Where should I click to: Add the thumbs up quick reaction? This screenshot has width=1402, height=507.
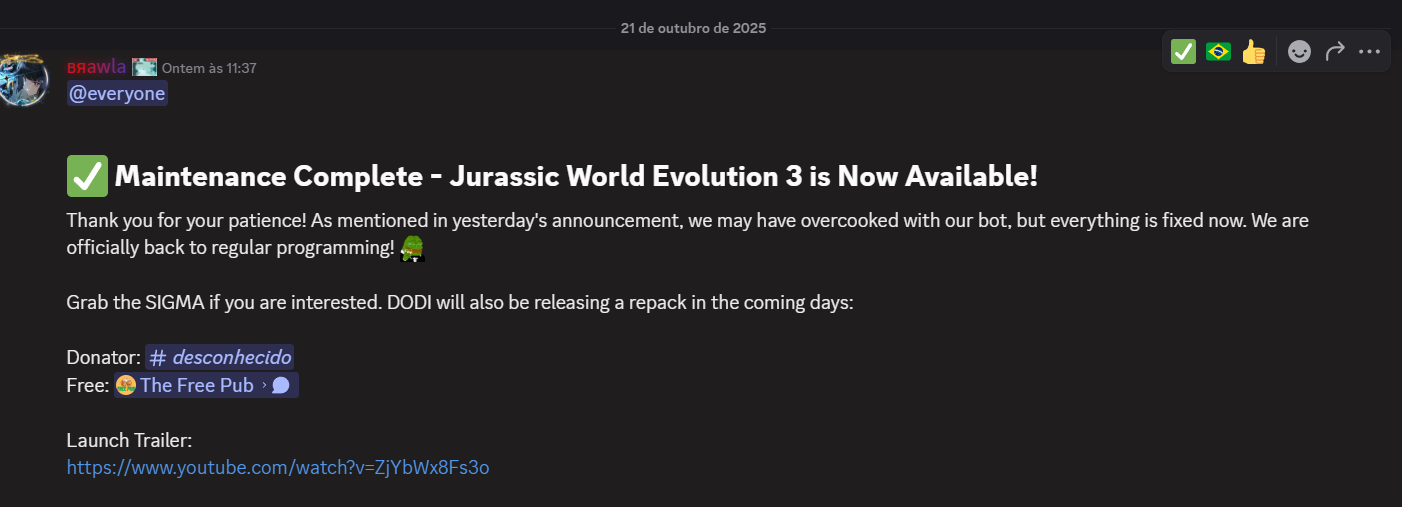(1254, 51)
